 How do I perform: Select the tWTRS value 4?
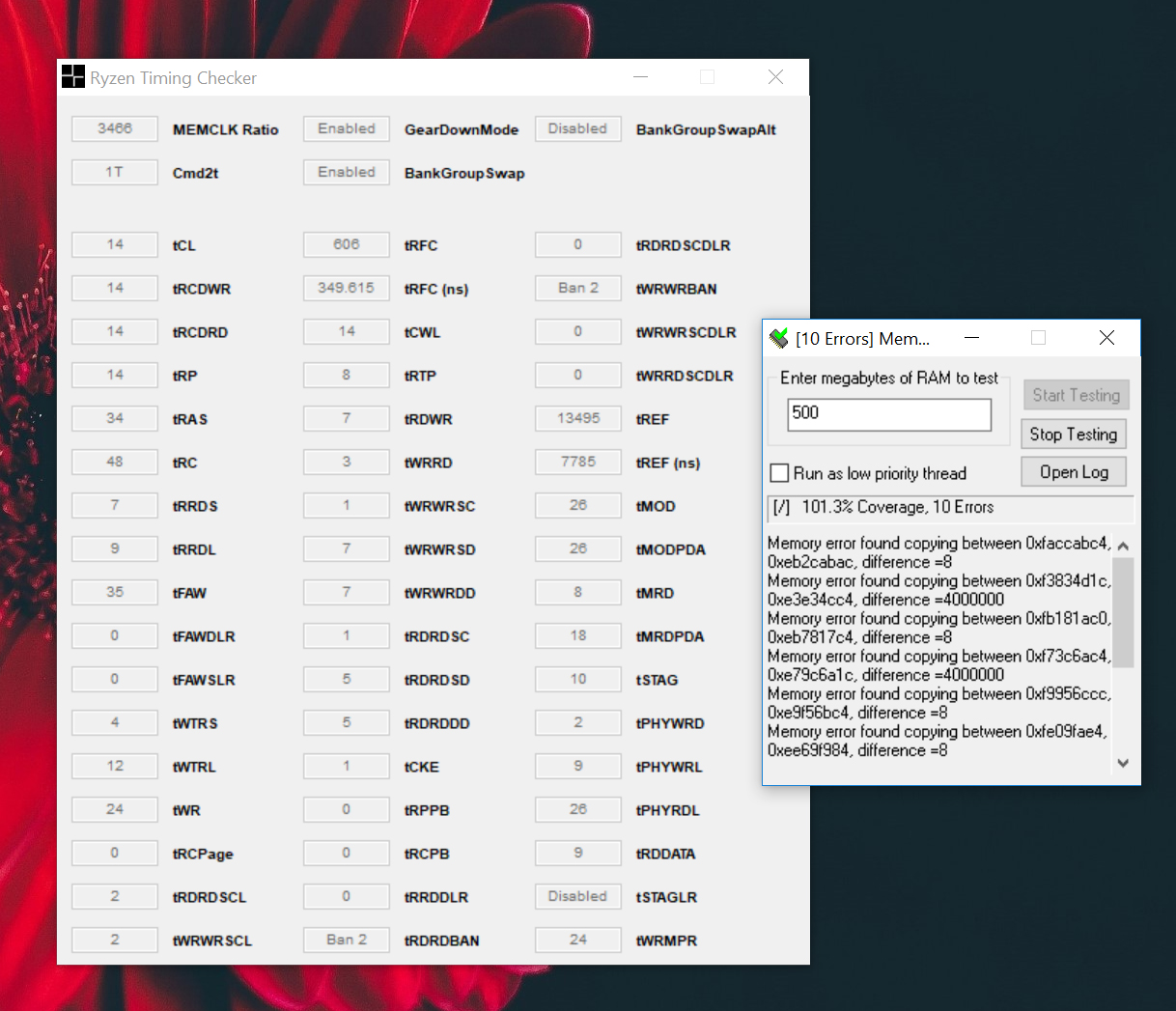[115, 722]
